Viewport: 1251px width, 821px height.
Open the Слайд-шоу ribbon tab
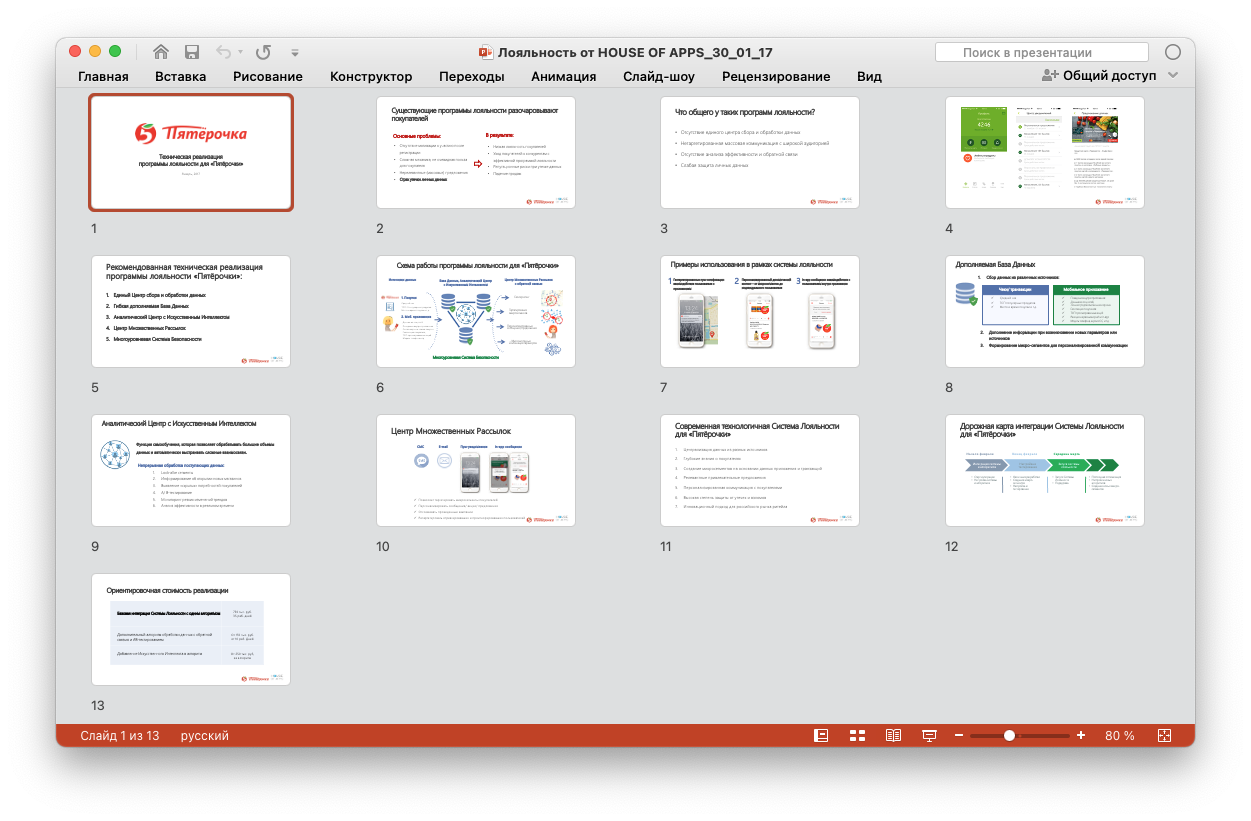(659, 76)
